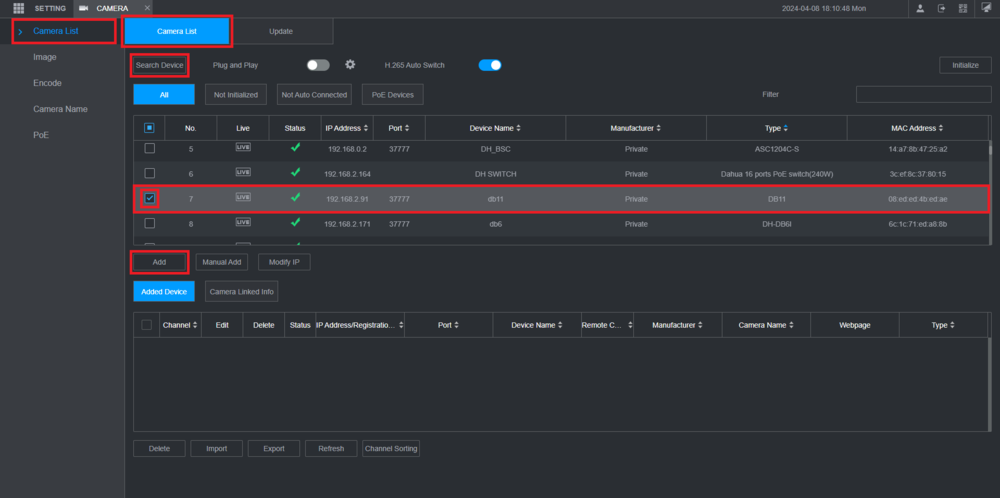
Task: Switch to the Update tab
Action: tap(281, 31)
